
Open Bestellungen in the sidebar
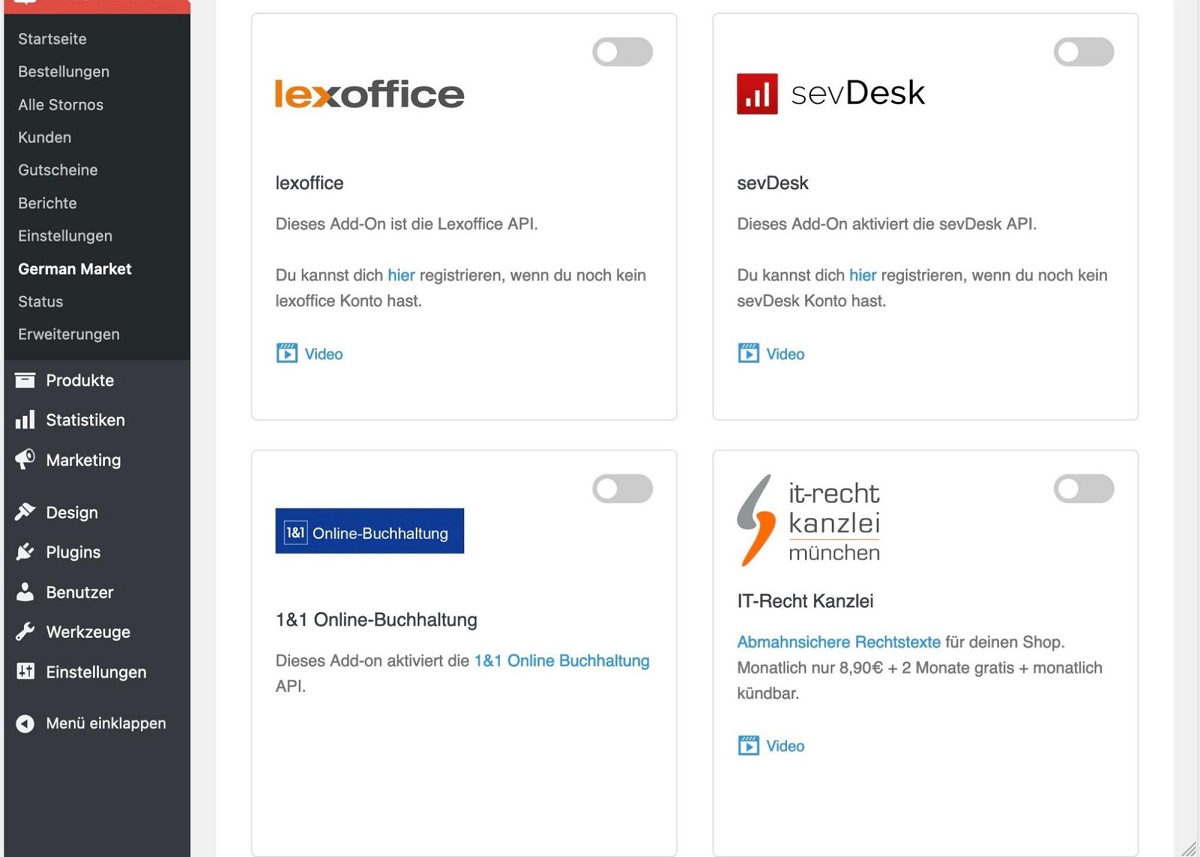pyautogui.click(x=64, y=72)
